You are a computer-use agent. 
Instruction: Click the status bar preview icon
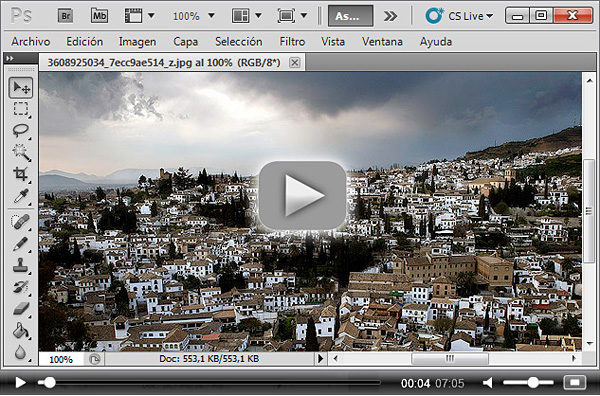click(95, 359)
